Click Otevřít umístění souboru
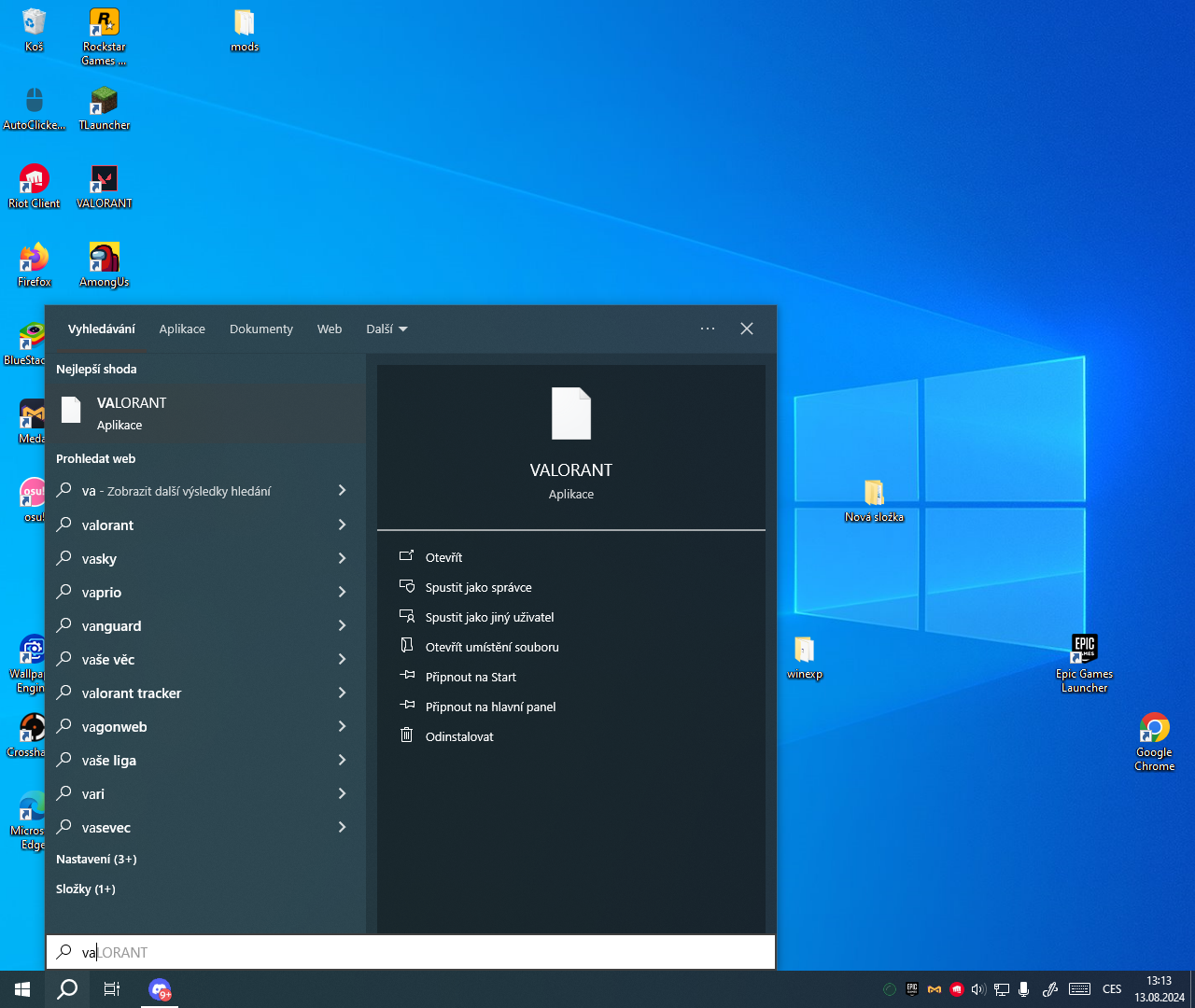 tap(492, 647)
